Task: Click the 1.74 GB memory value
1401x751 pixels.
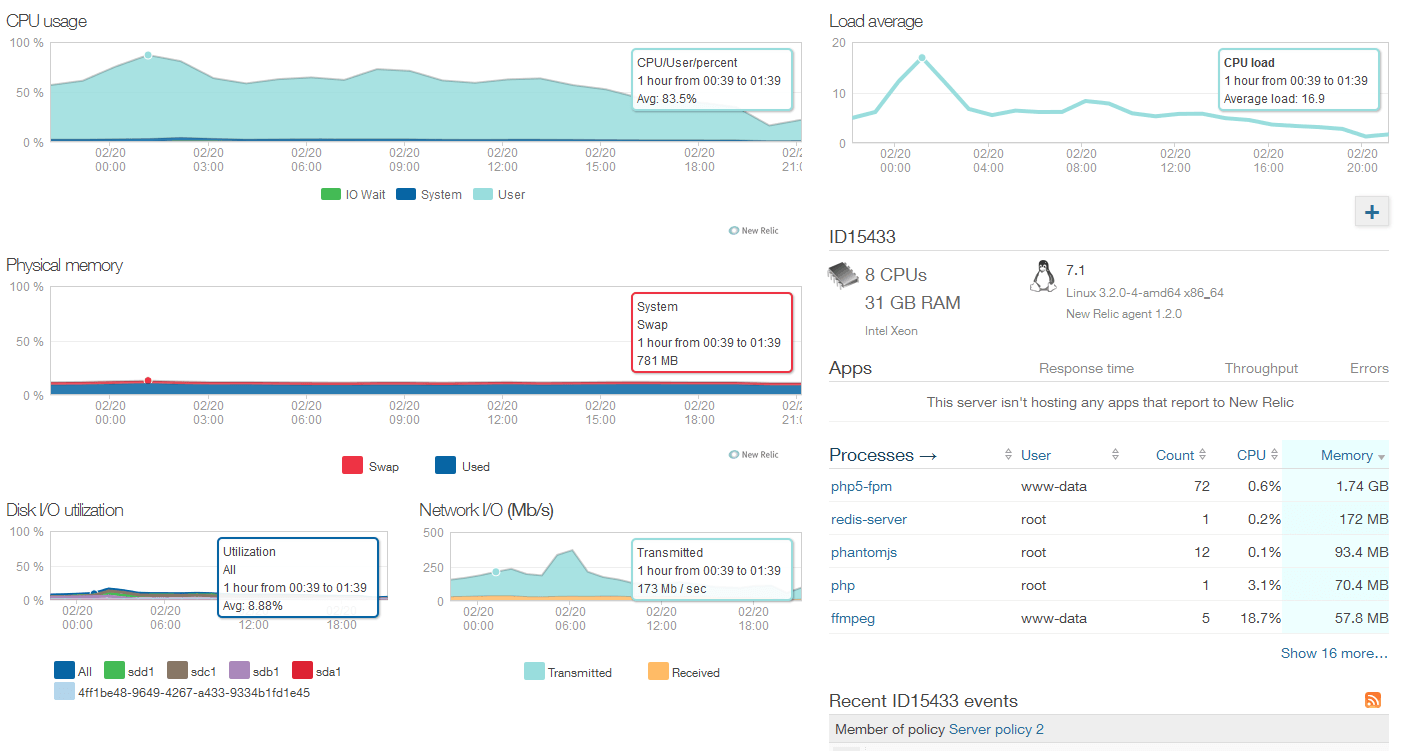Action: pos(1363,487)
